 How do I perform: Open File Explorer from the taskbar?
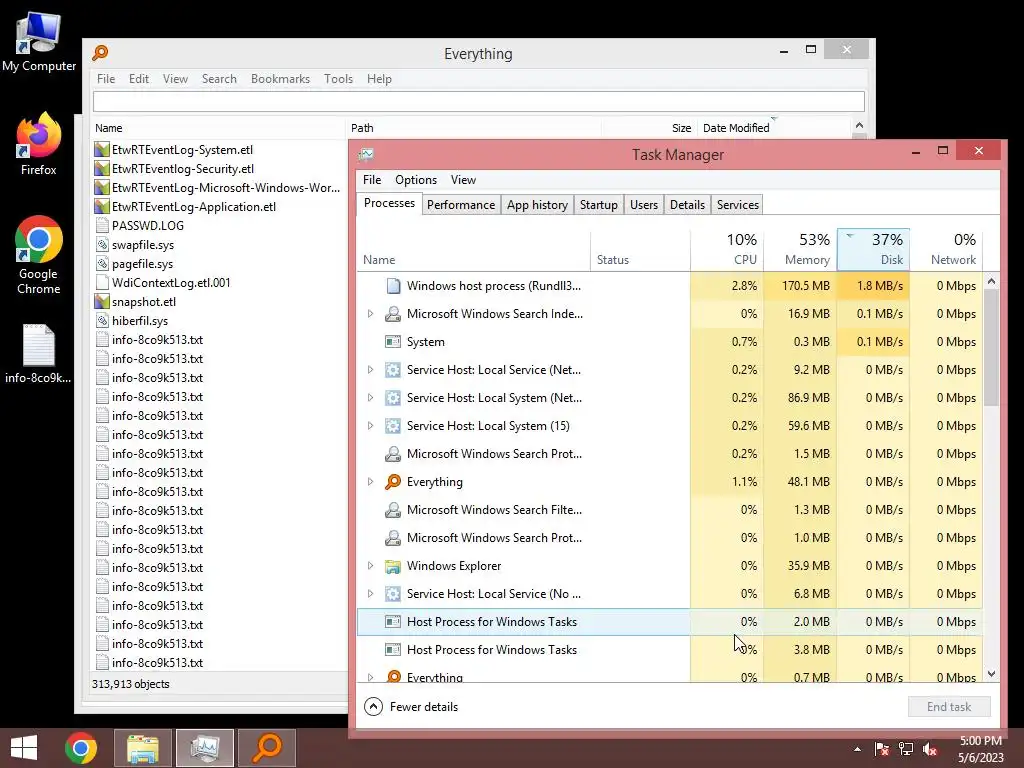point(143,748)
